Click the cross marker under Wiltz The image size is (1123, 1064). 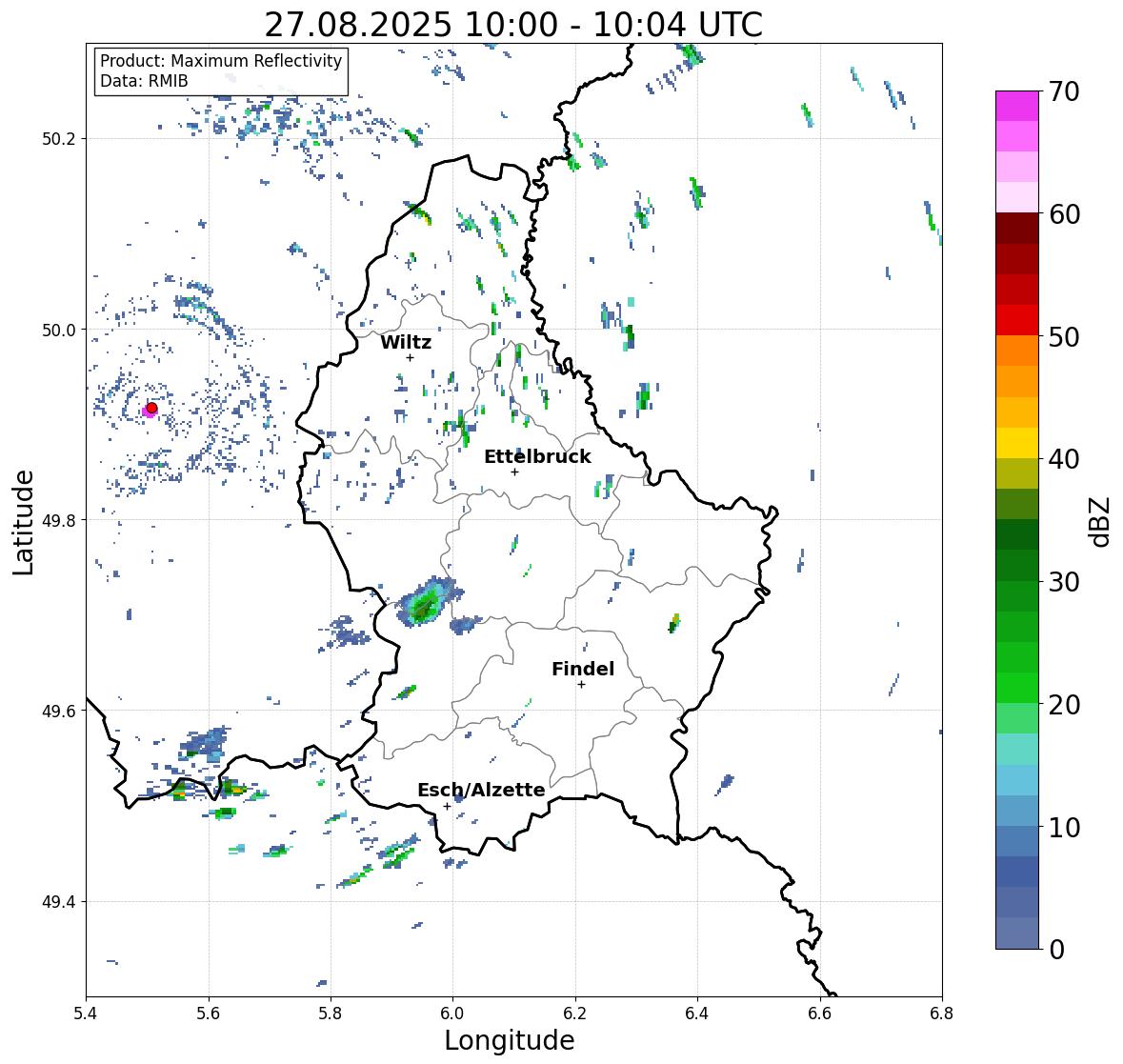pos(410,357)
